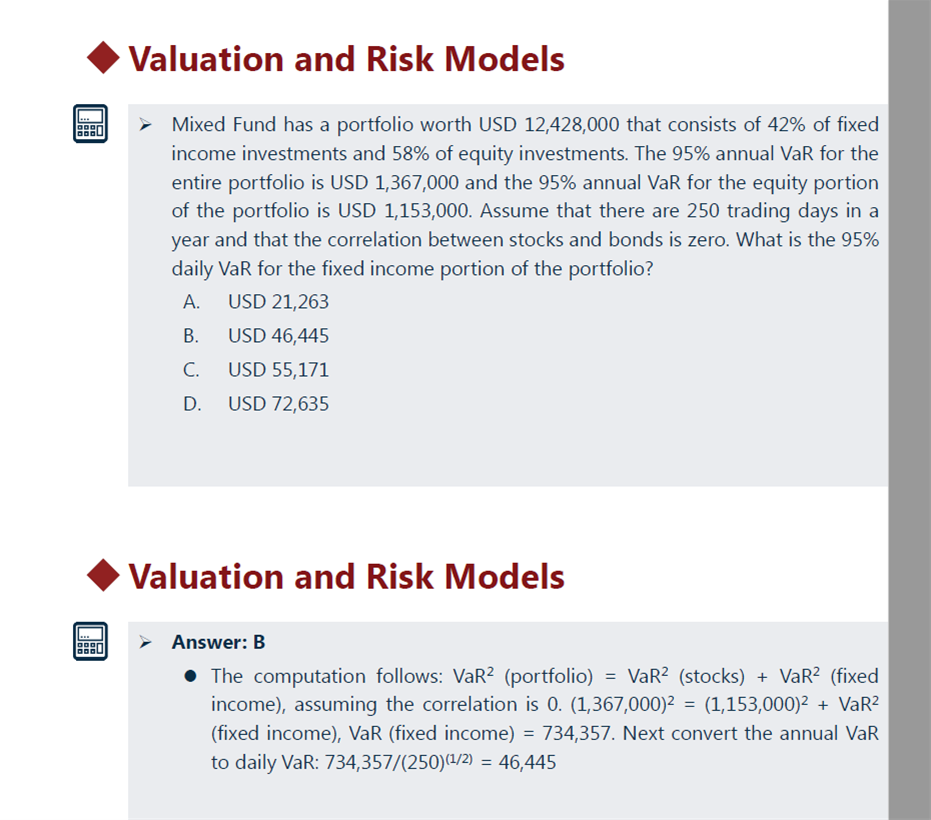Click the gray vertical scrollbar on the right
Image resolution: width=931 pixels, height=820 pixels.
(909, 400)
